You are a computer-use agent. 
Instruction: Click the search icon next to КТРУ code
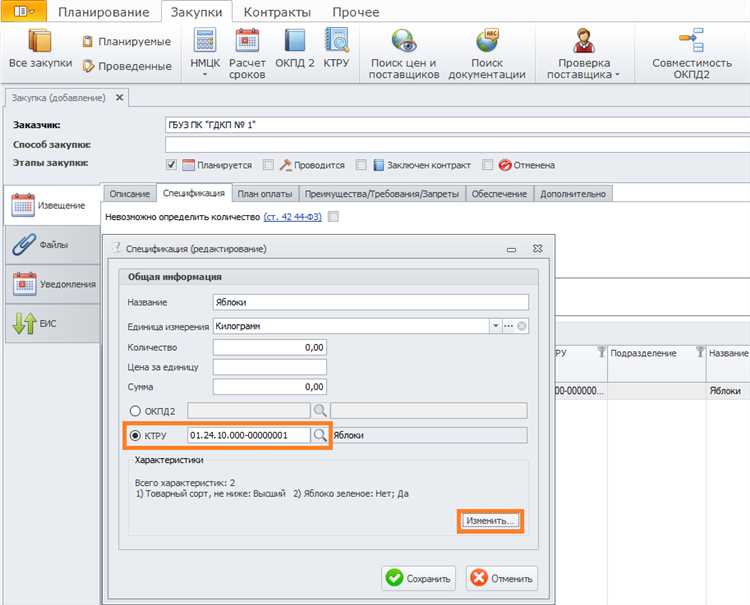click(320, 436)
